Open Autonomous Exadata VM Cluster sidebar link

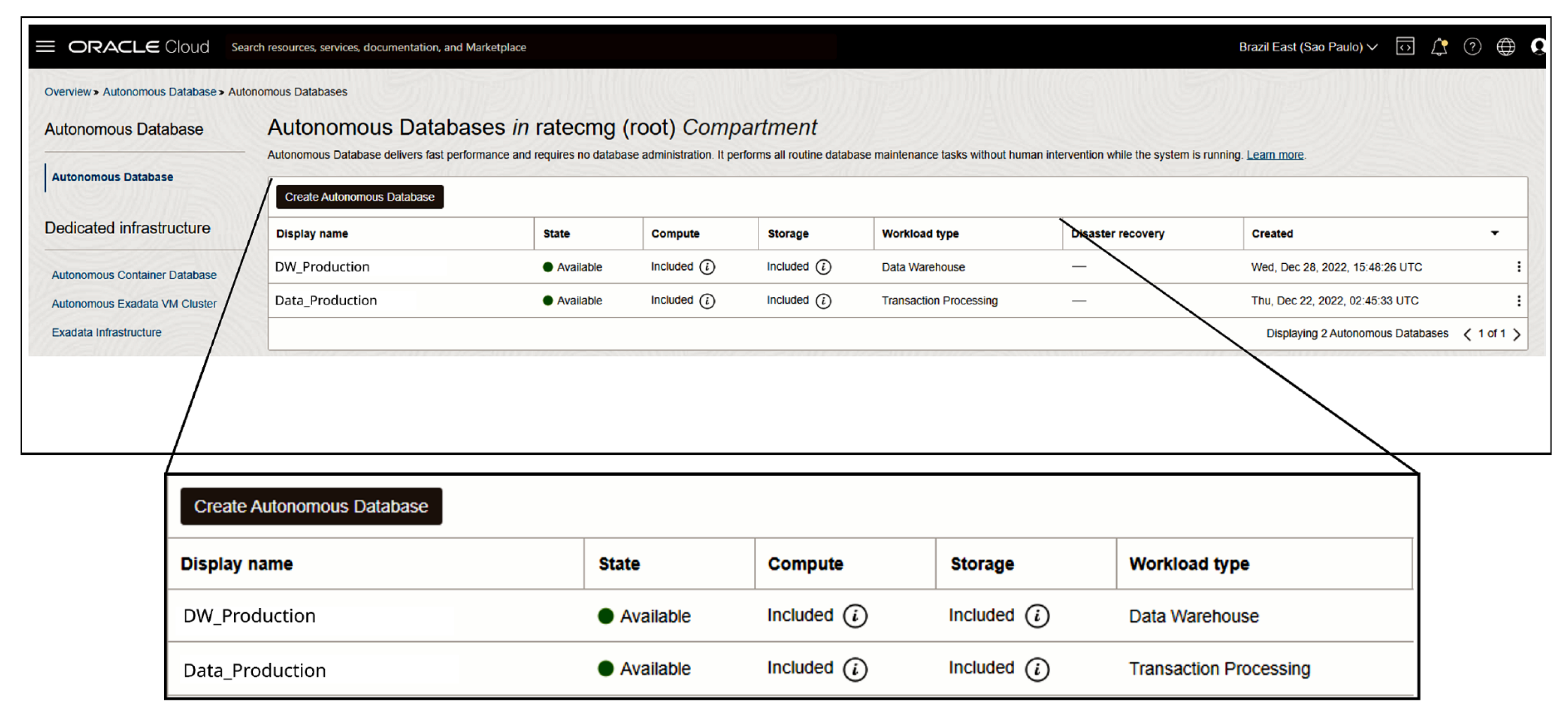coord(134,303)
